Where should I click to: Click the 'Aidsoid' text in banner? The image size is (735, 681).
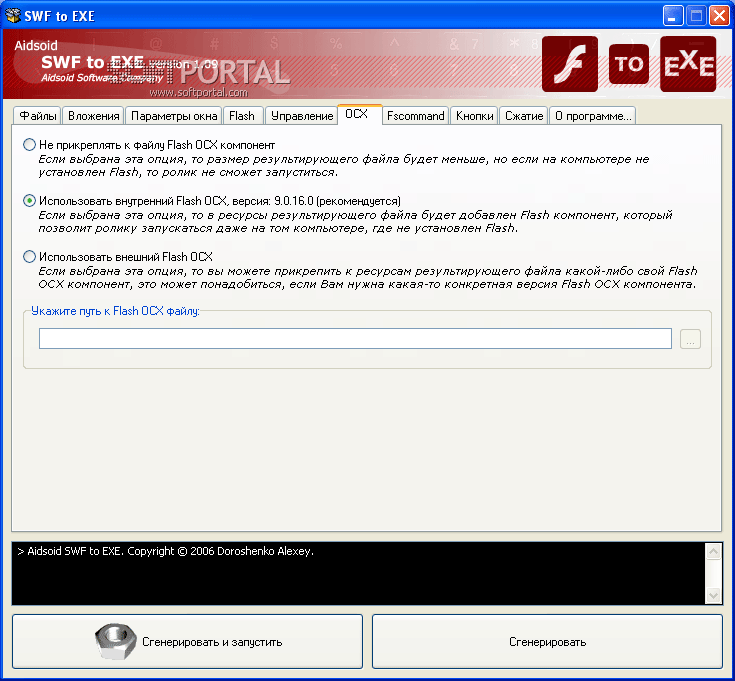pyautogui.click(x=36, y=45)
